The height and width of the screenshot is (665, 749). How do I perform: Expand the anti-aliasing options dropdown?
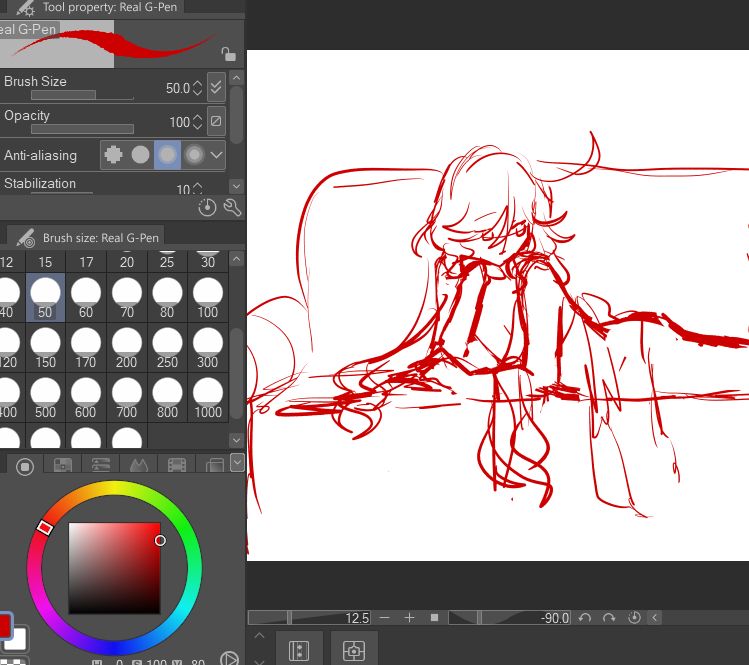(x=216, y=155)
